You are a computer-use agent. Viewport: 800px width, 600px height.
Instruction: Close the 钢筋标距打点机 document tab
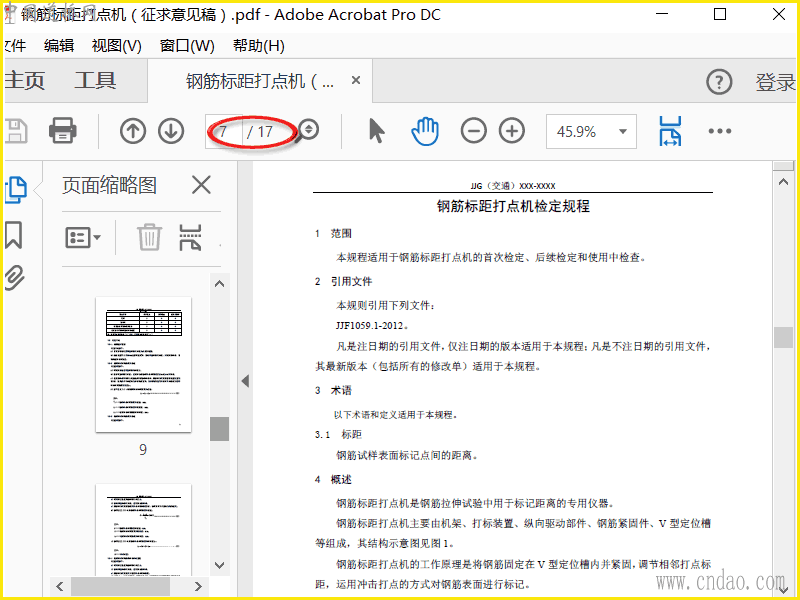pyautogui.click(x=356, y=80)
